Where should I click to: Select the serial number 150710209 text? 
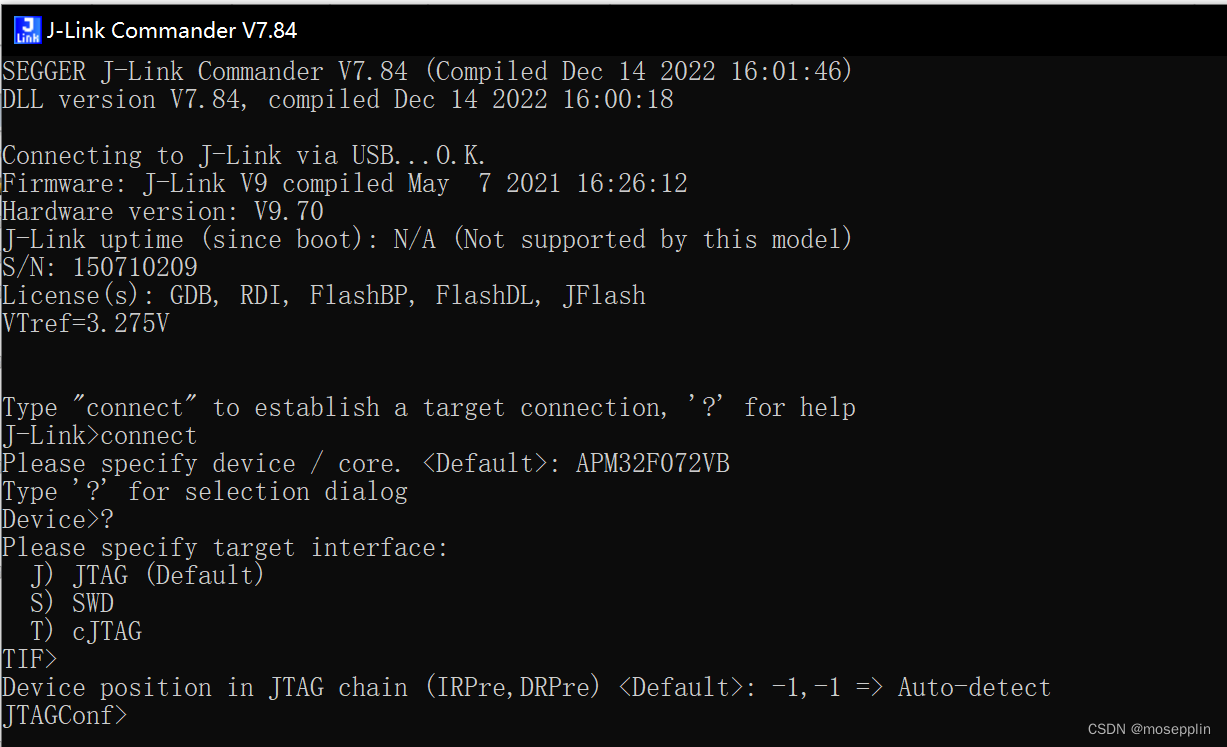pyautogui.click(x=135, y=266)
